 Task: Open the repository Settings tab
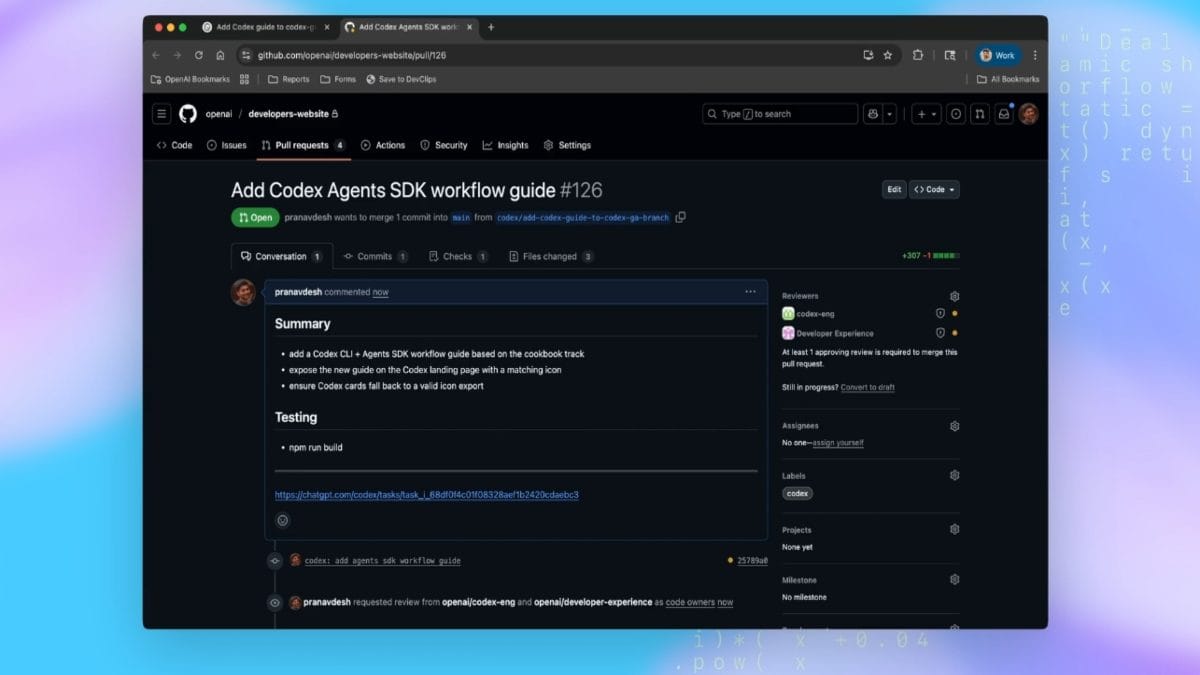tap(567, 145)
